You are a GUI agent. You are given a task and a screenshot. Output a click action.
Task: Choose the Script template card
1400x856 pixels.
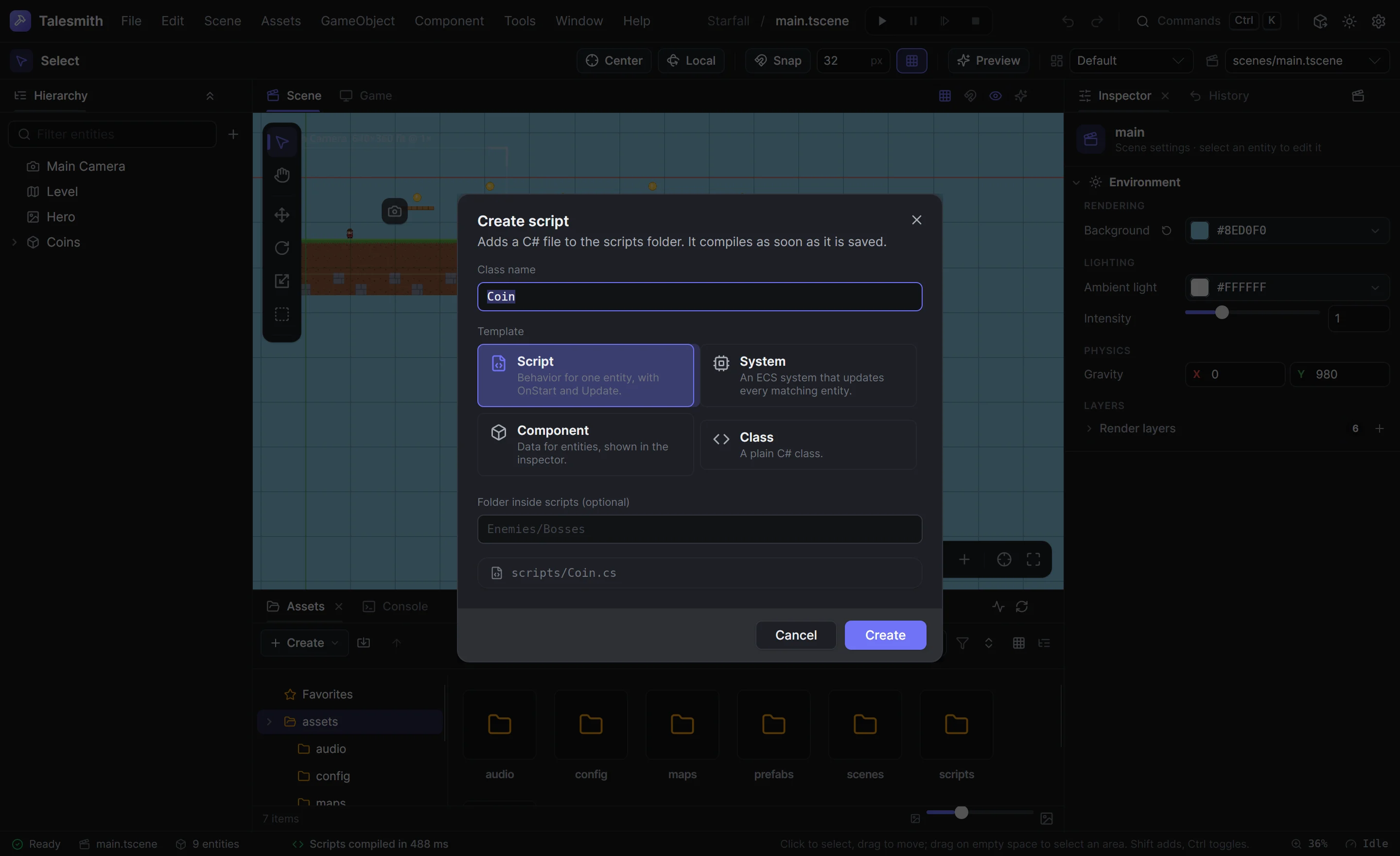click(x=585, y=375)
